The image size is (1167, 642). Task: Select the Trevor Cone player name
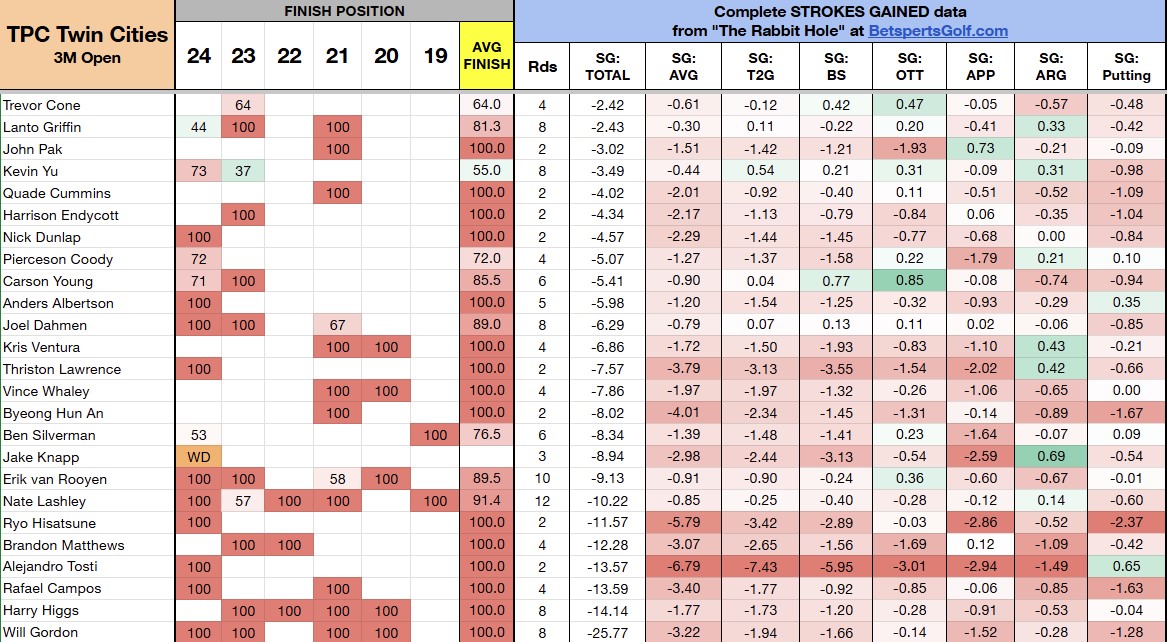(42, 105)
